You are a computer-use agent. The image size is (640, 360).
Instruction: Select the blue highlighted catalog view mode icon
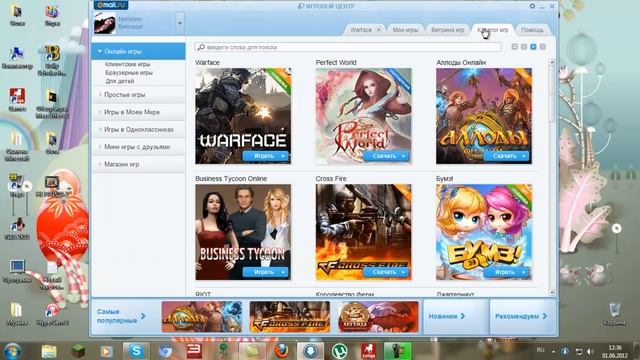click(533, 47)
